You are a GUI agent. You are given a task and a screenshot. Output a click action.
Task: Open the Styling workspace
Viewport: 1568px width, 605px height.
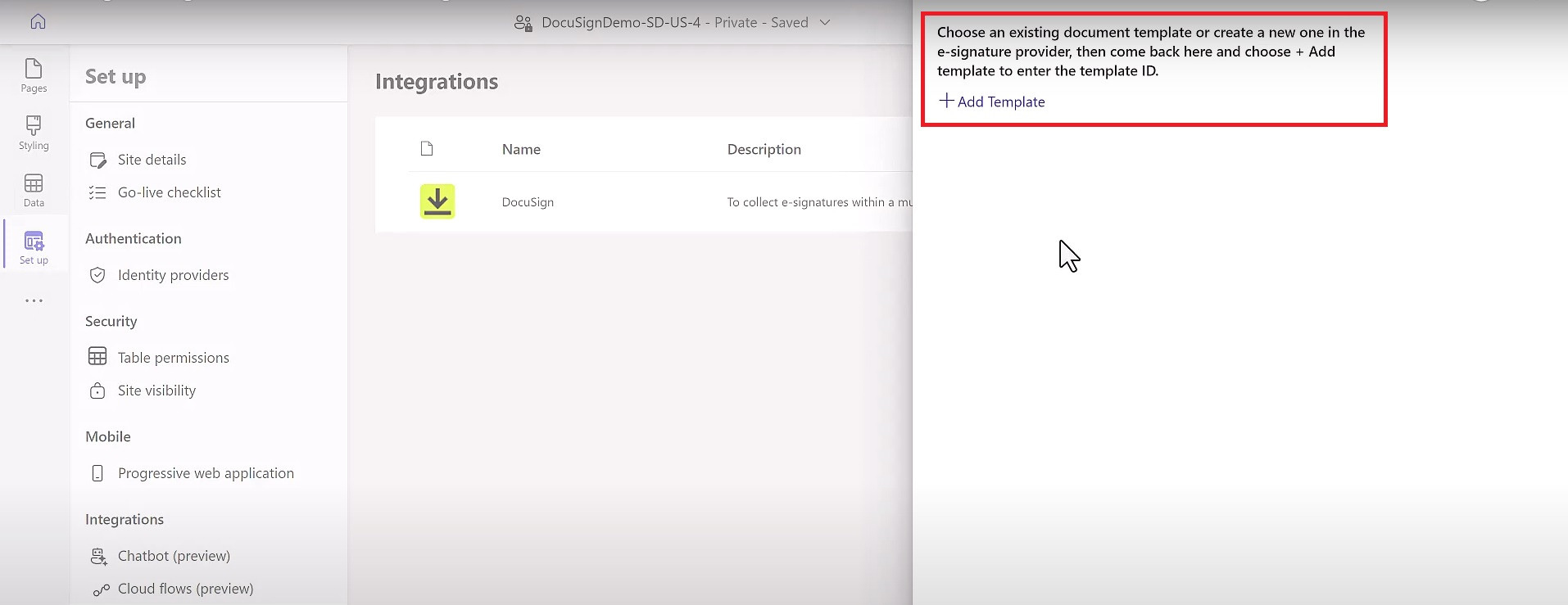point(34,133)
